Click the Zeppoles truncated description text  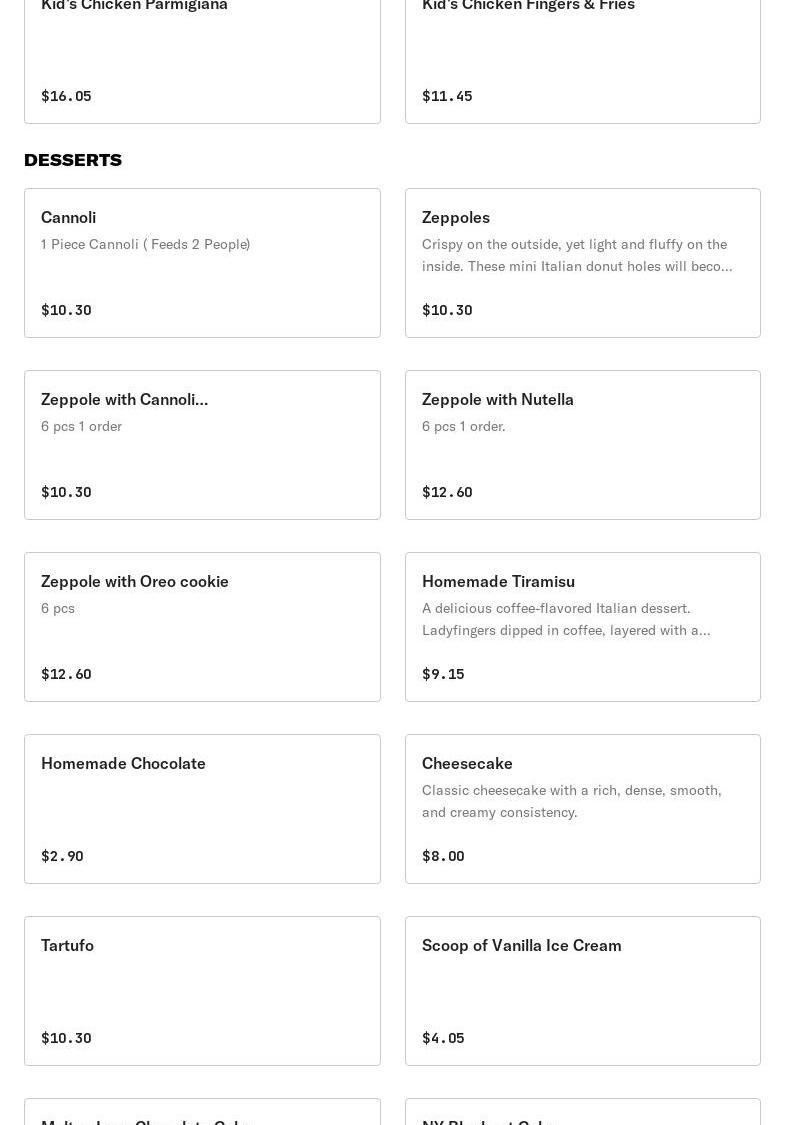[x=576, y=255]
